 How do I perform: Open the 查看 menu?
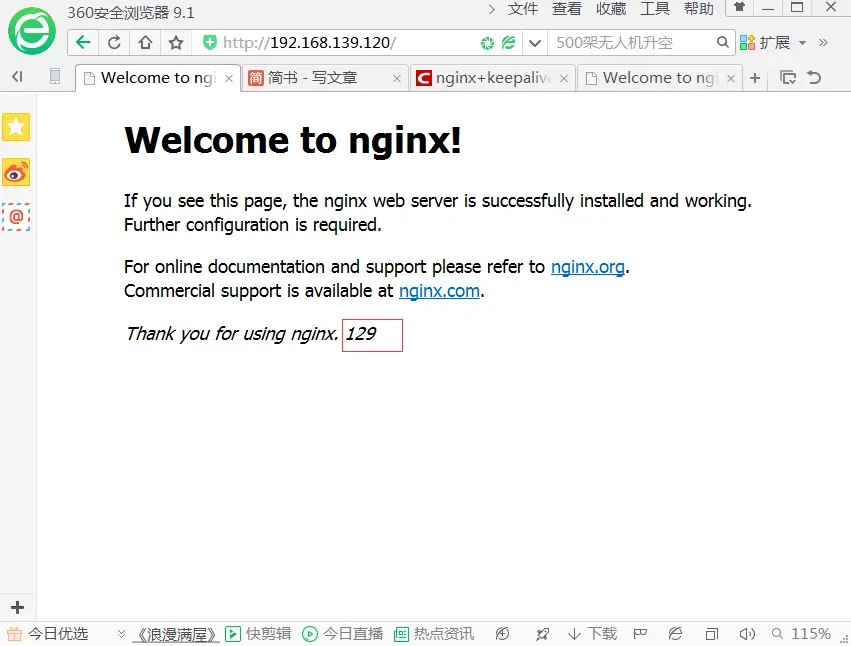[567, 9]
